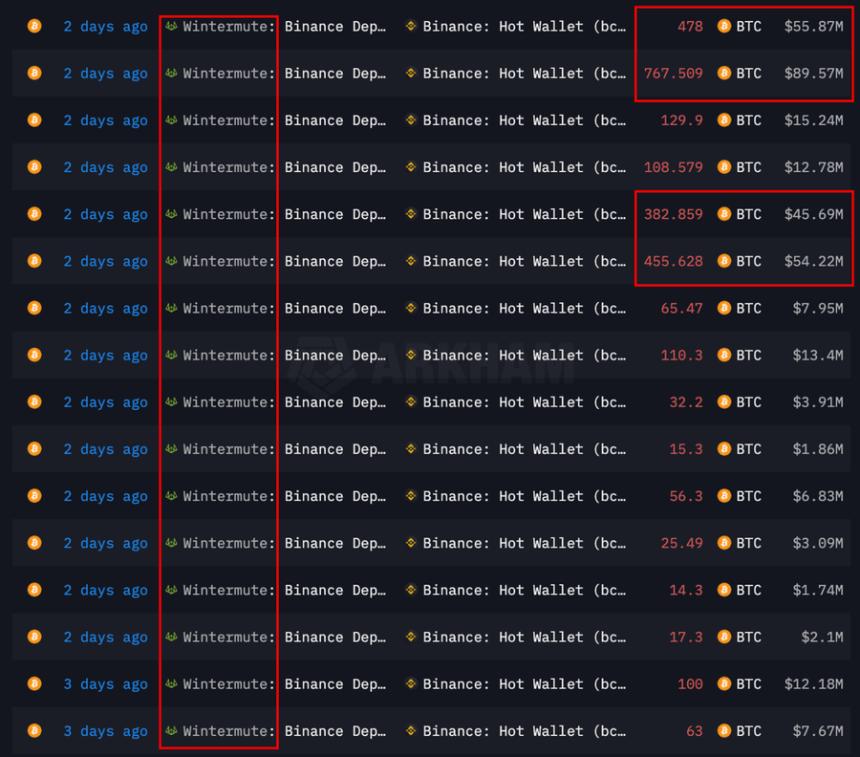Viewport: 860px width, 757px height.
Task: Open '3 days ago' timestamp on 63 BTC row
Action: point(105,731)
